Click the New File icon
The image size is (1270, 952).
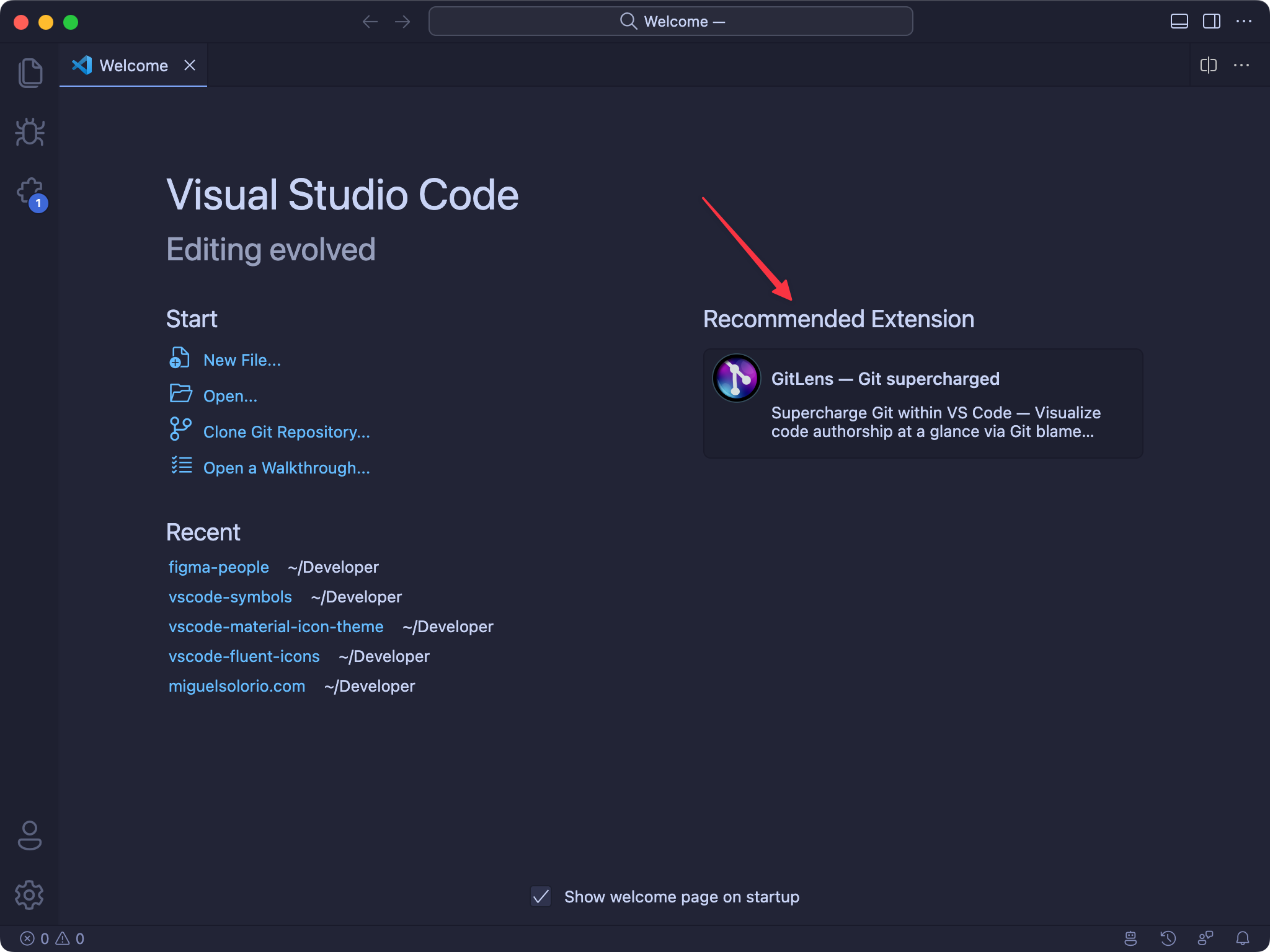(180, 358)
